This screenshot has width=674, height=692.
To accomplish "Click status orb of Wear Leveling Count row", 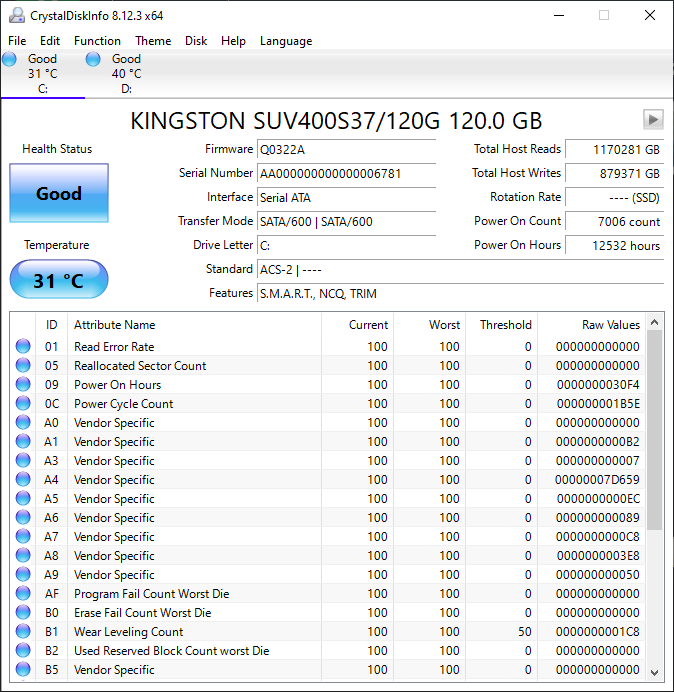I will coord(23,631).
